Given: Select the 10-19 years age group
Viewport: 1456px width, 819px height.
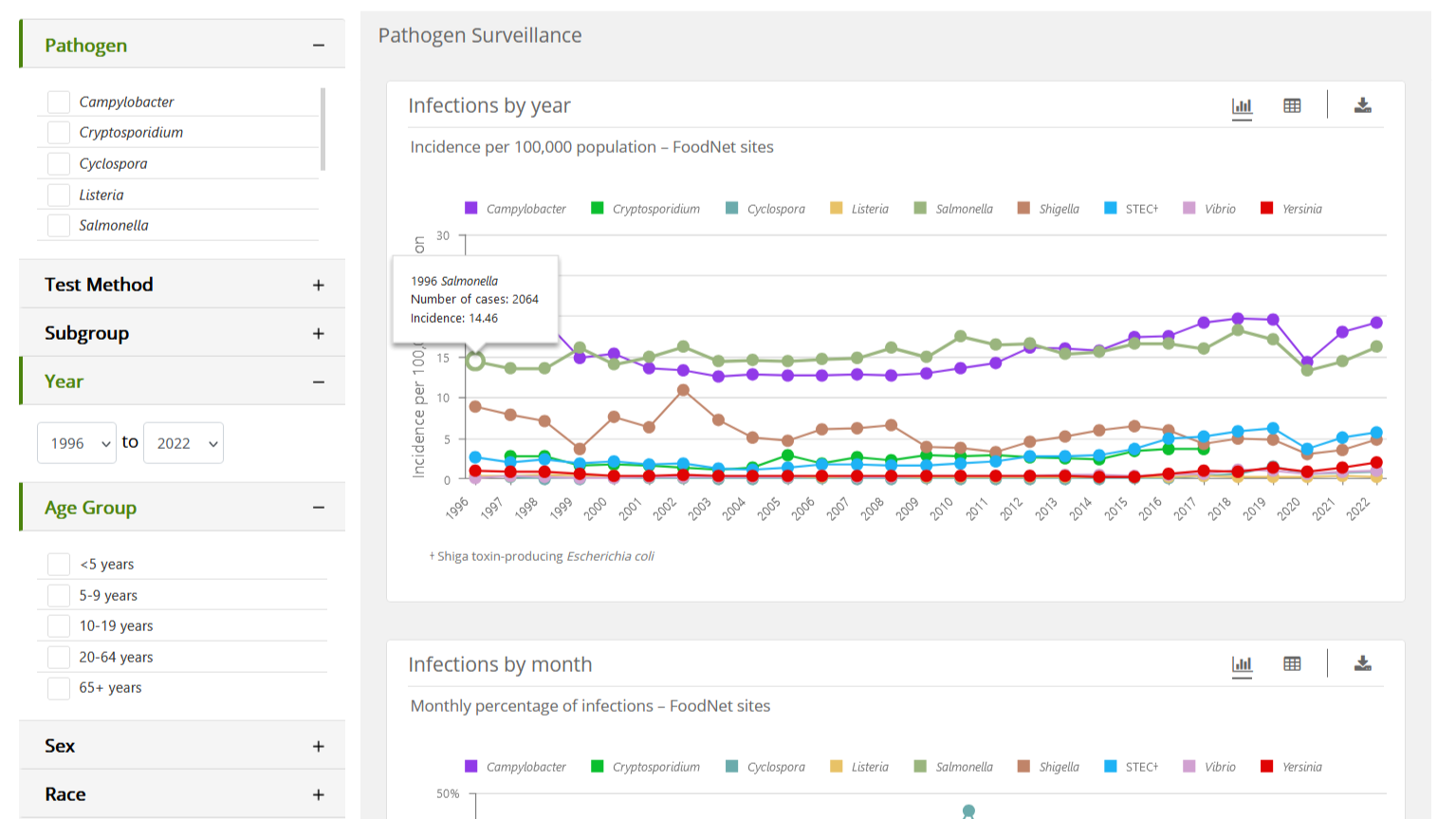Looking at the screenshot, I should click(x=59, y=626).
